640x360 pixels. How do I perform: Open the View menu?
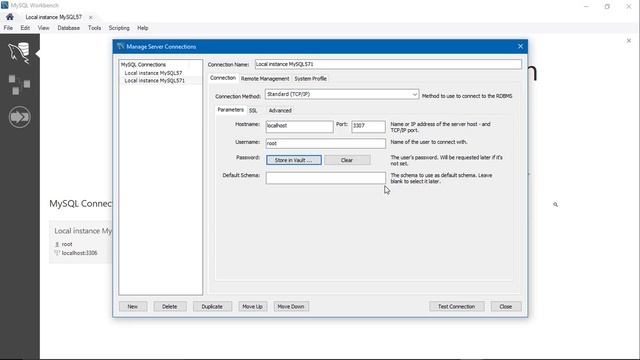(43, 28)
